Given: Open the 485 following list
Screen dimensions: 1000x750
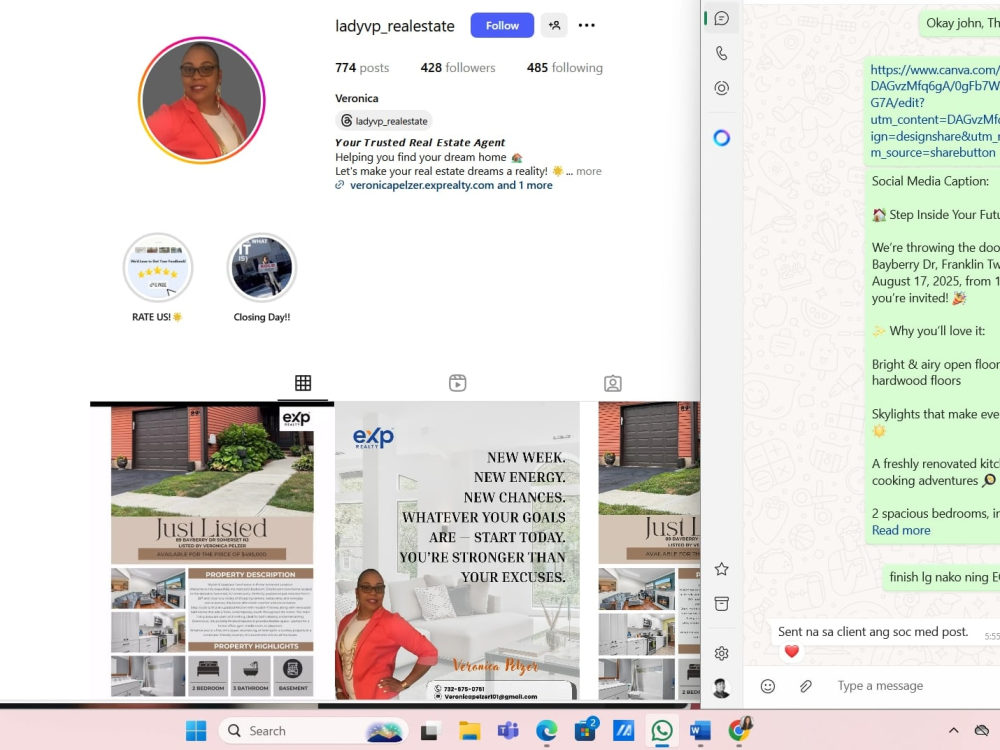Looking at the screenshot, I should point(564,68).
